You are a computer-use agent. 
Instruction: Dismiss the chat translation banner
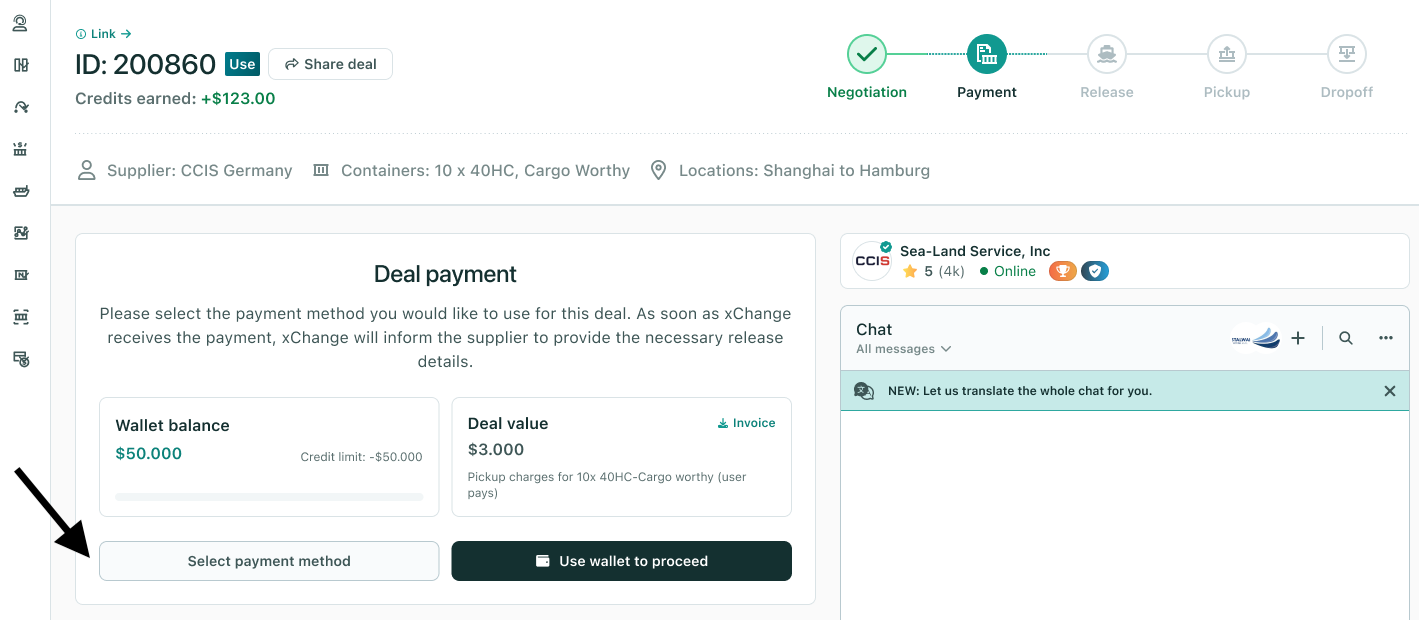click(1389, 391)
